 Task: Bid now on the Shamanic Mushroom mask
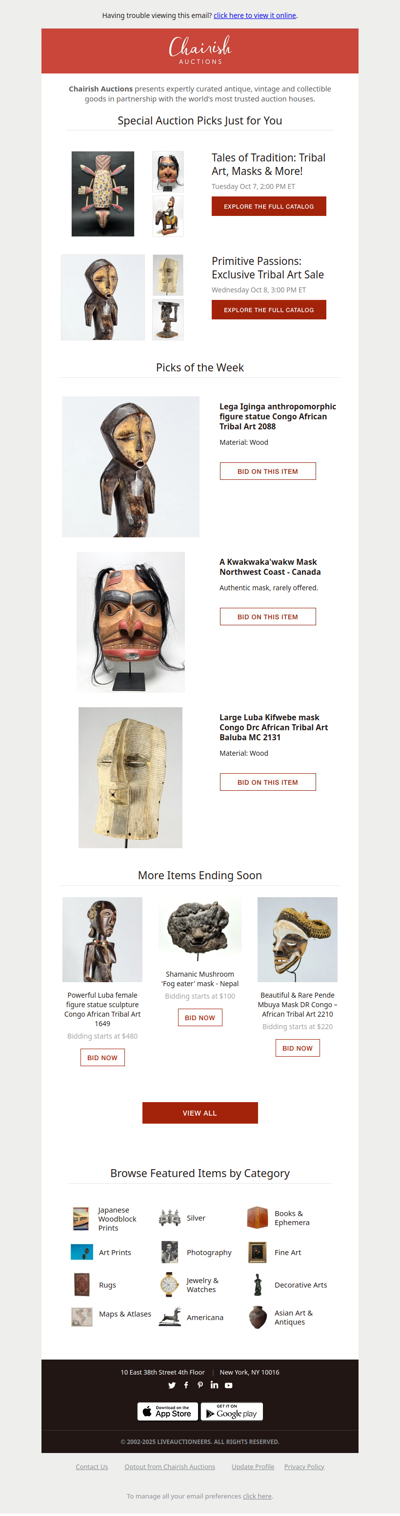pos(200,1017)
